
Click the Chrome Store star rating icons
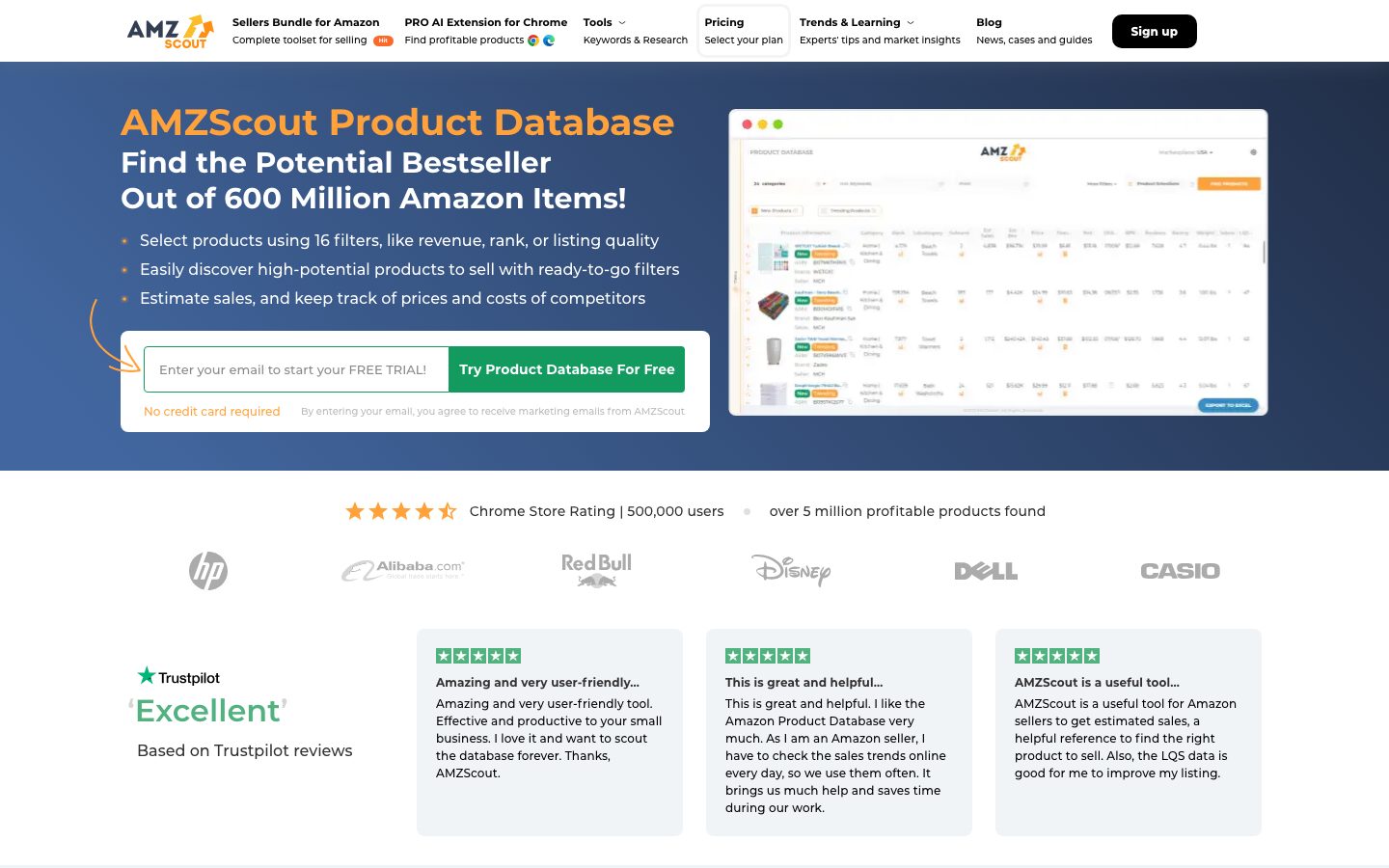(x=400, y=511)
